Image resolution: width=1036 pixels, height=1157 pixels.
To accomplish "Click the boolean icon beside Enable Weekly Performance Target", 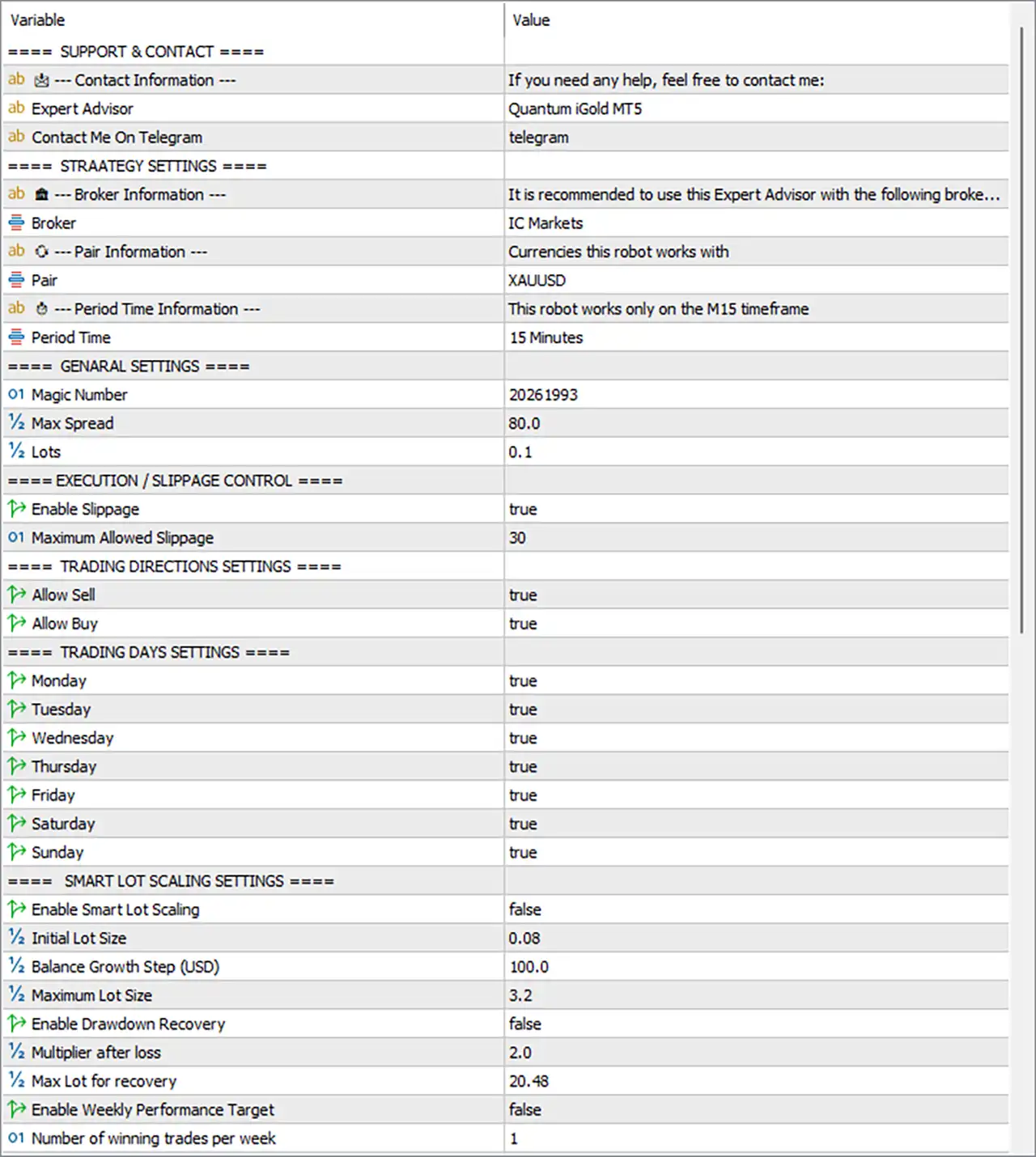I will tap(16, 1109).
